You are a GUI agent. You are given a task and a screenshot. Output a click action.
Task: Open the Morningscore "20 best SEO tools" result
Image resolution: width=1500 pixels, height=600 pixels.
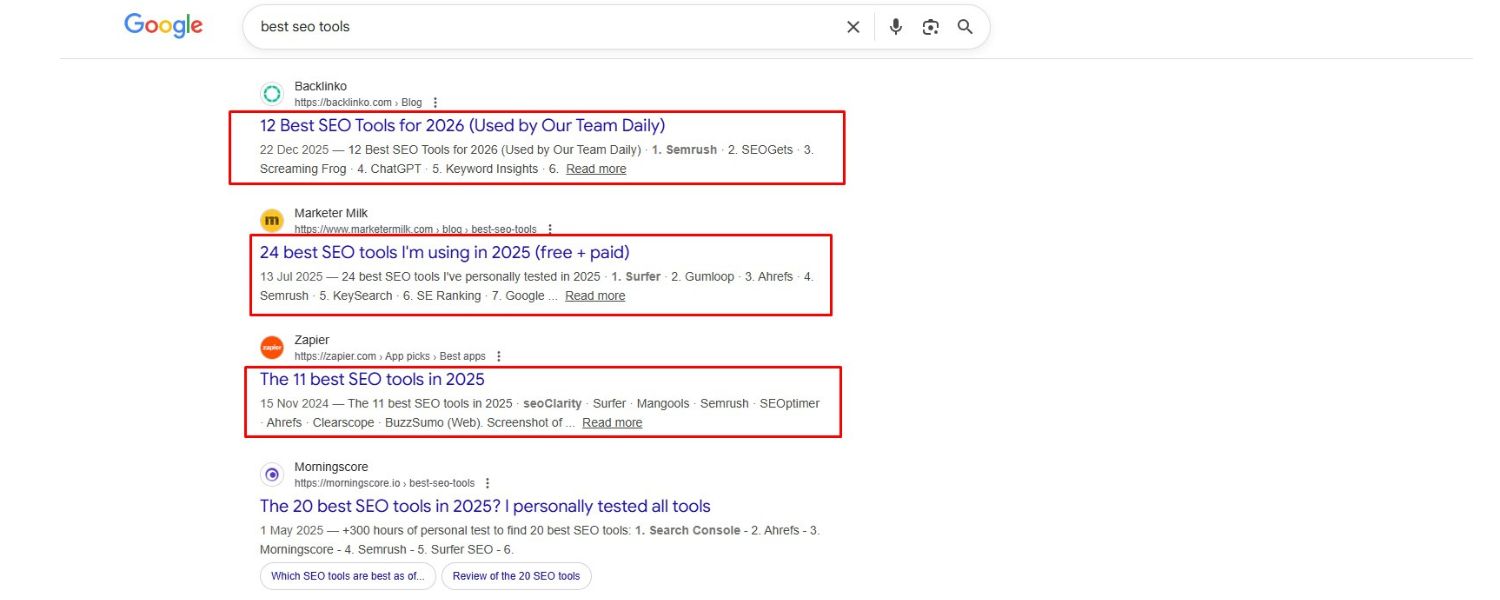[x=485, y=506]
